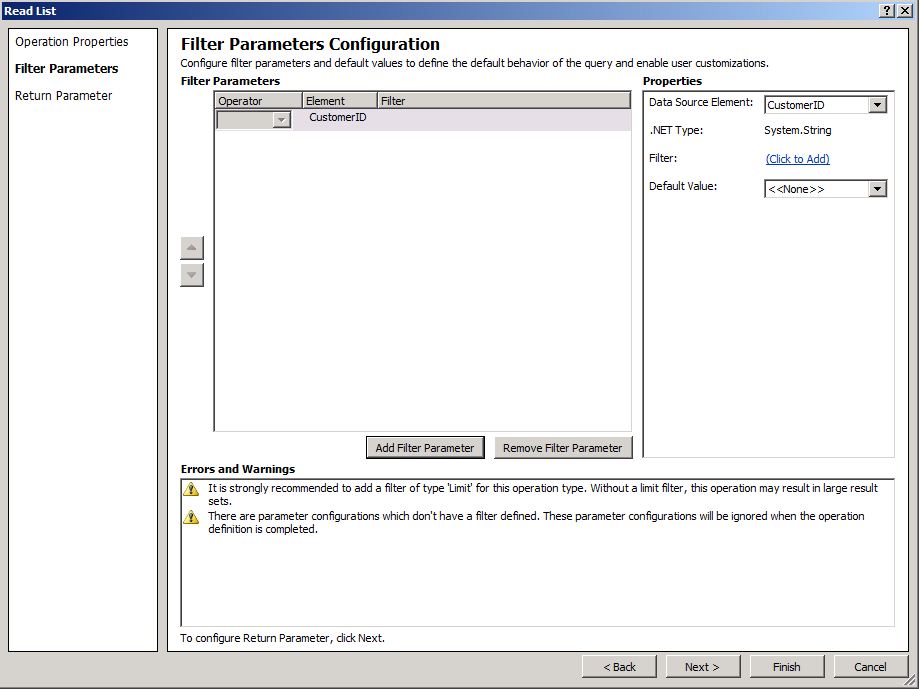Click the Default Value label

pos(683,186)
